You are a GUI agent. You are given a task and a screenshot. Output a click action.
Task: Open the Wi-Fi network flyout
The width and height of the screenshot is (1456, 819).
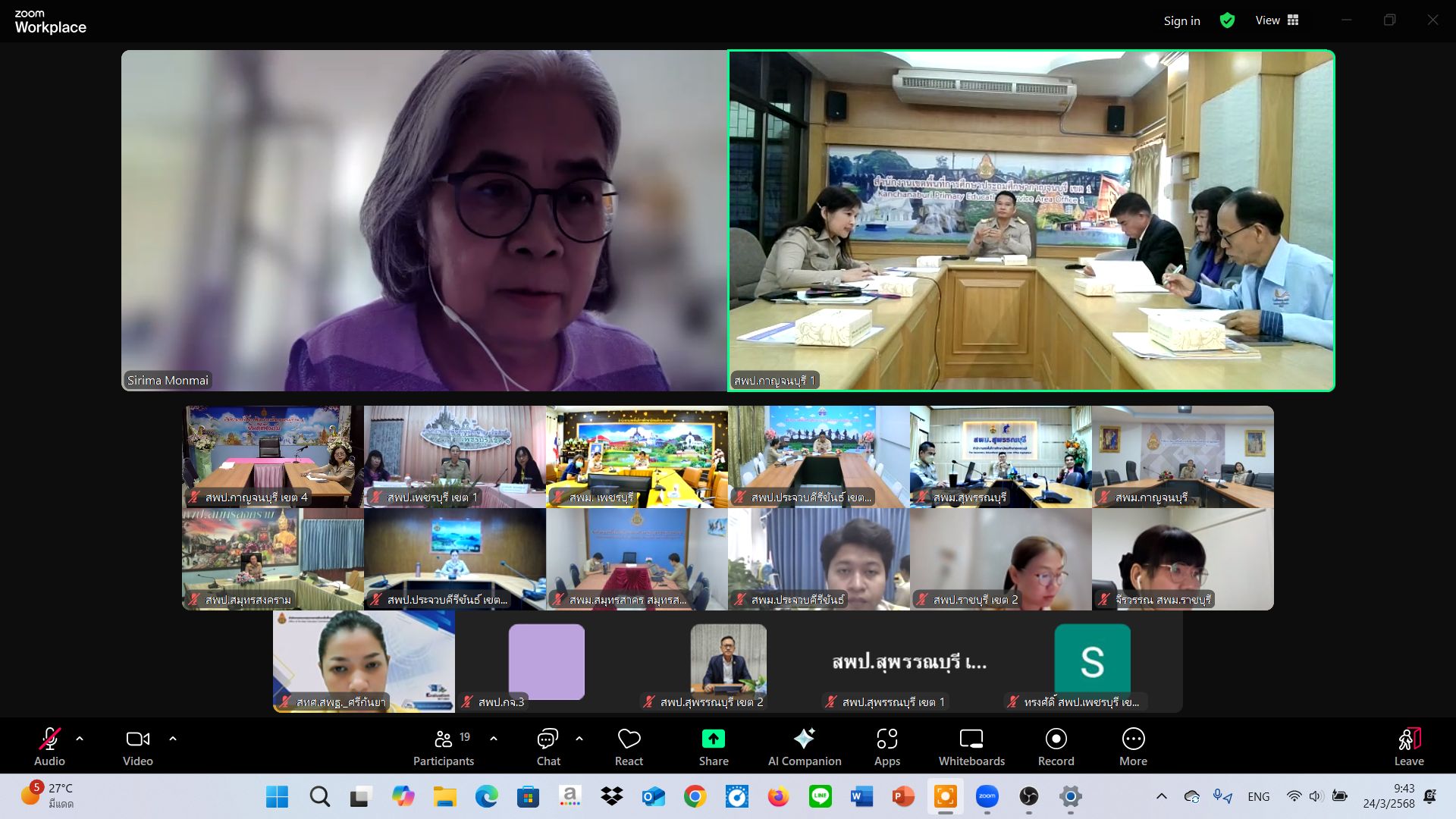click(x=1294, y=796)
